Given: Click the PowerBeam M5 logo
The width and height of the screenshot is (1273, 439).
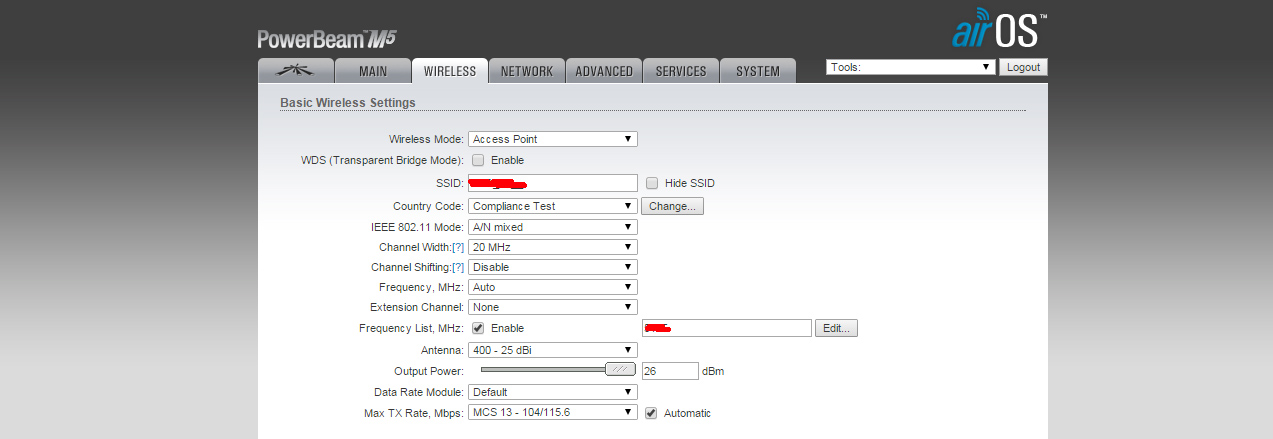Looking at the screenshot, I should (327, 39).
